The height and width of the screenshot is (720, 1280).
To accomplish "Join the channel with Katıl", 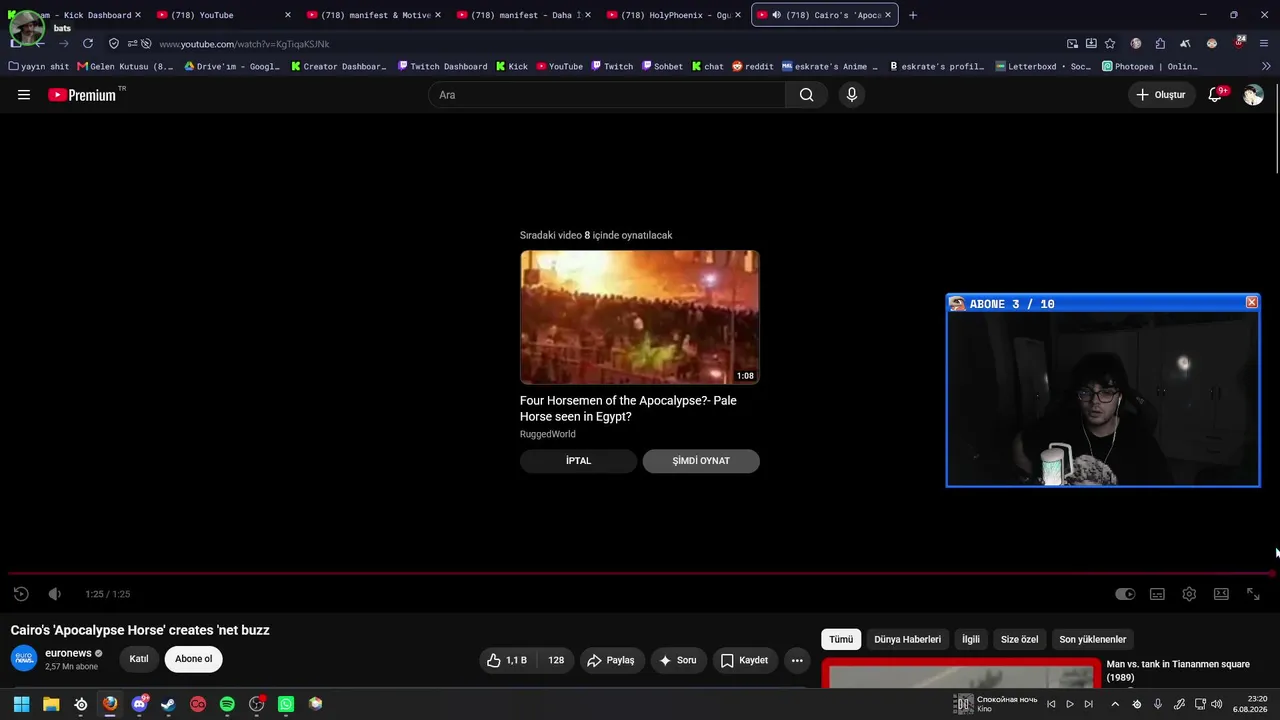I will [139, 659].
